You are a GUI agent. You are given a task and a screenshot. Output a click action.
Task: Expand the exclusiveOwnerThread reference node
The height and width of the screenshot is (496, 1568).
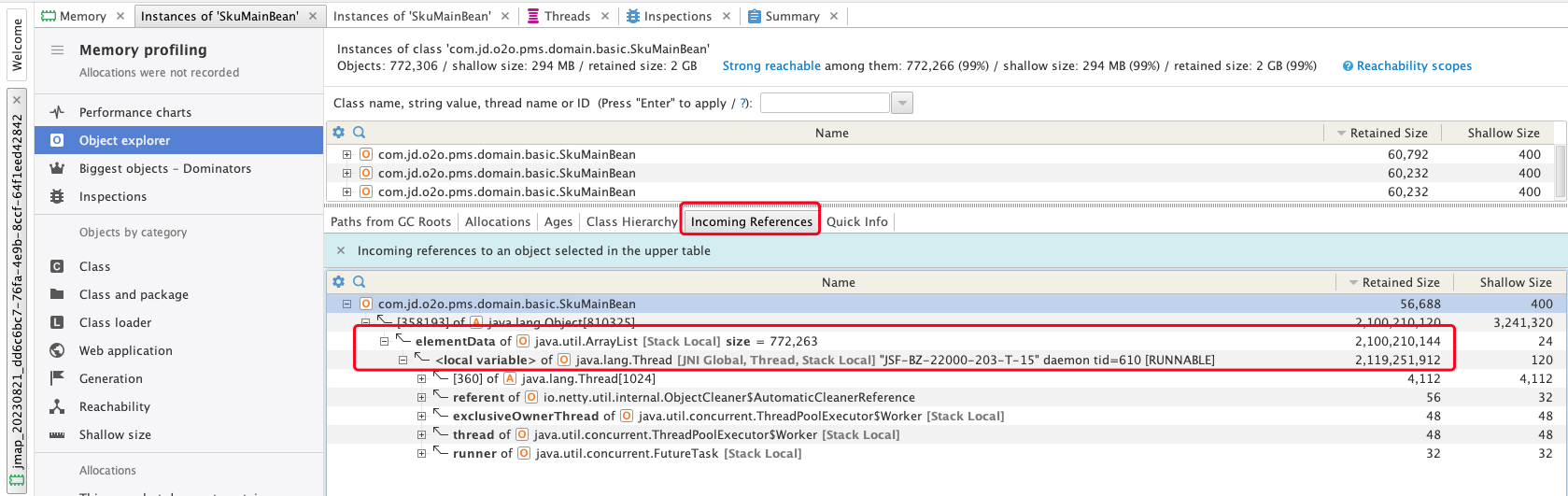click(x=421, y=417)
